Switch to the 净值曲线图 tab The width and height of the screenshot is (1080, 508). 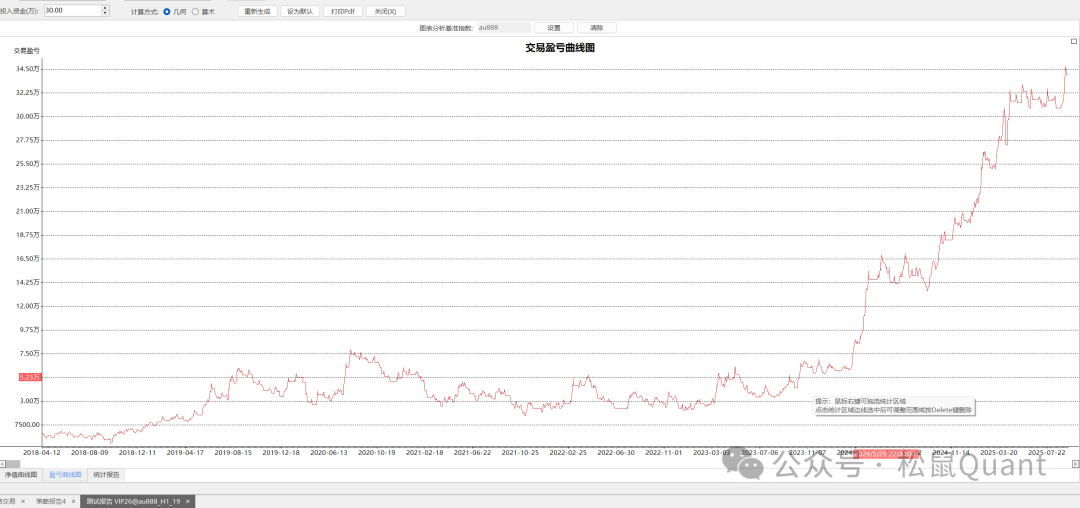point(21,474)
